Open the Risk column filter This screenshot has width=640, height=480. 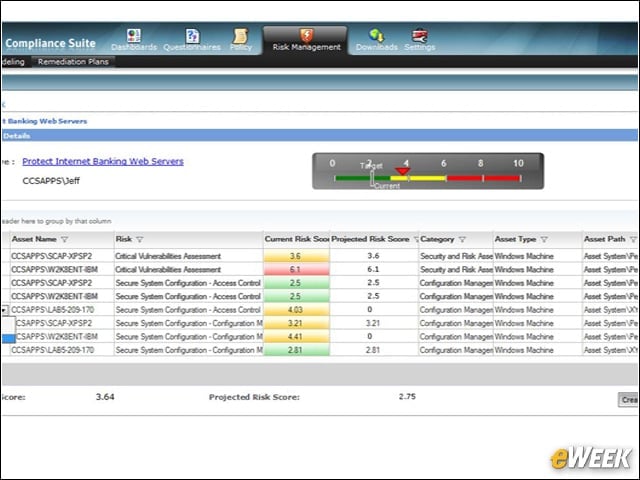[140, 240]
